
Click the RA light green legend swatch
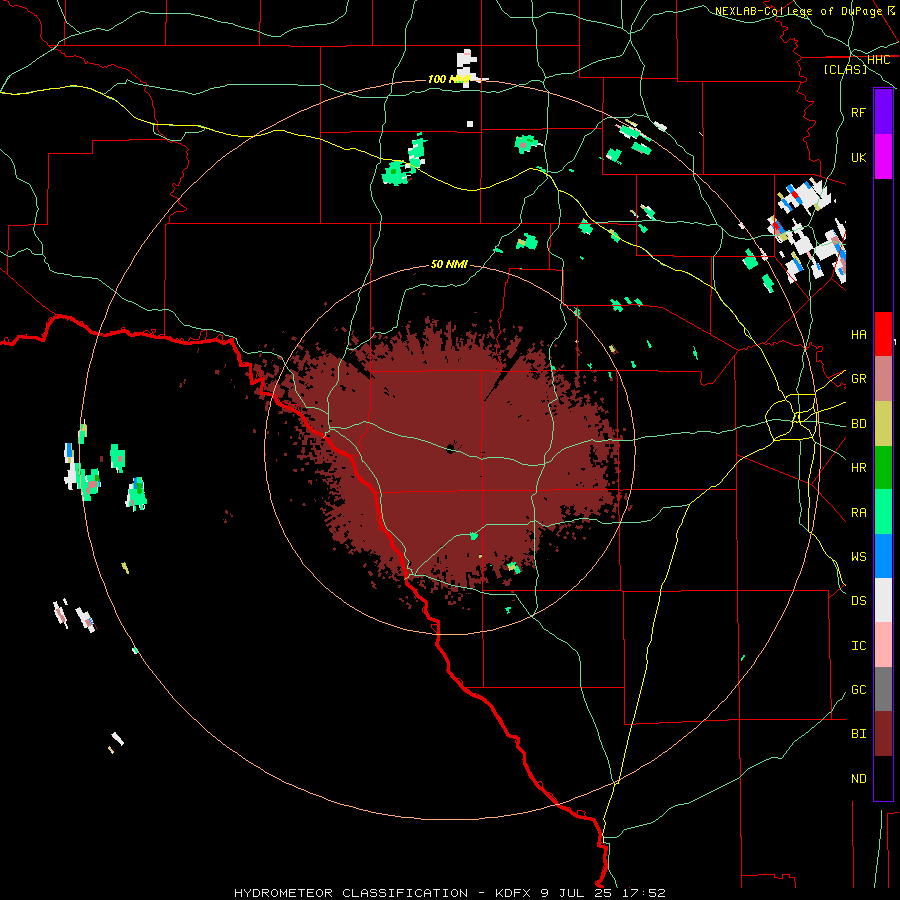coord(883,512)
